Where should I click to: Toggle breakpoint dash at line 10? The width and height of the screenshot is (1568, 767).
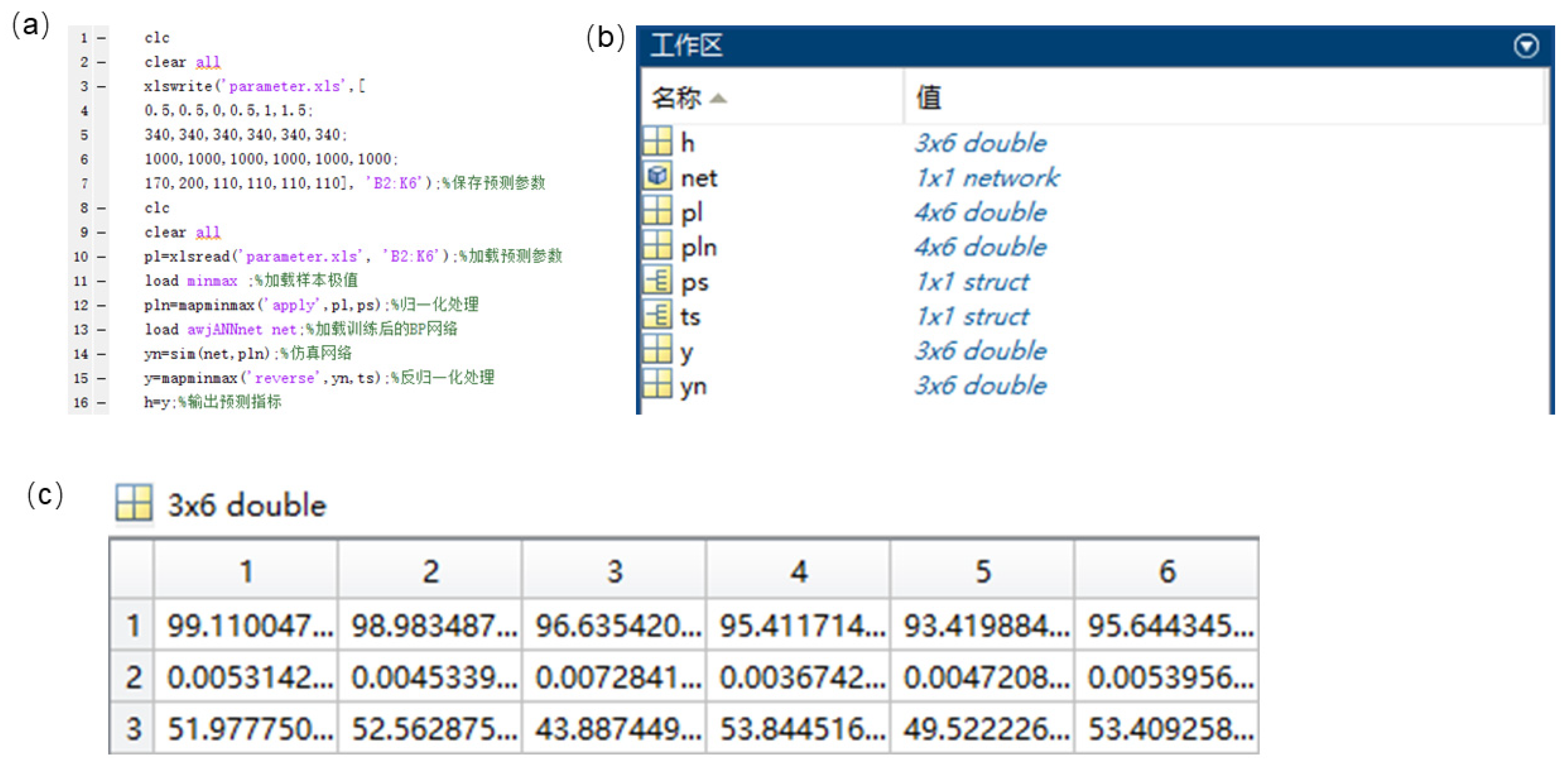[x=101, y=257]
